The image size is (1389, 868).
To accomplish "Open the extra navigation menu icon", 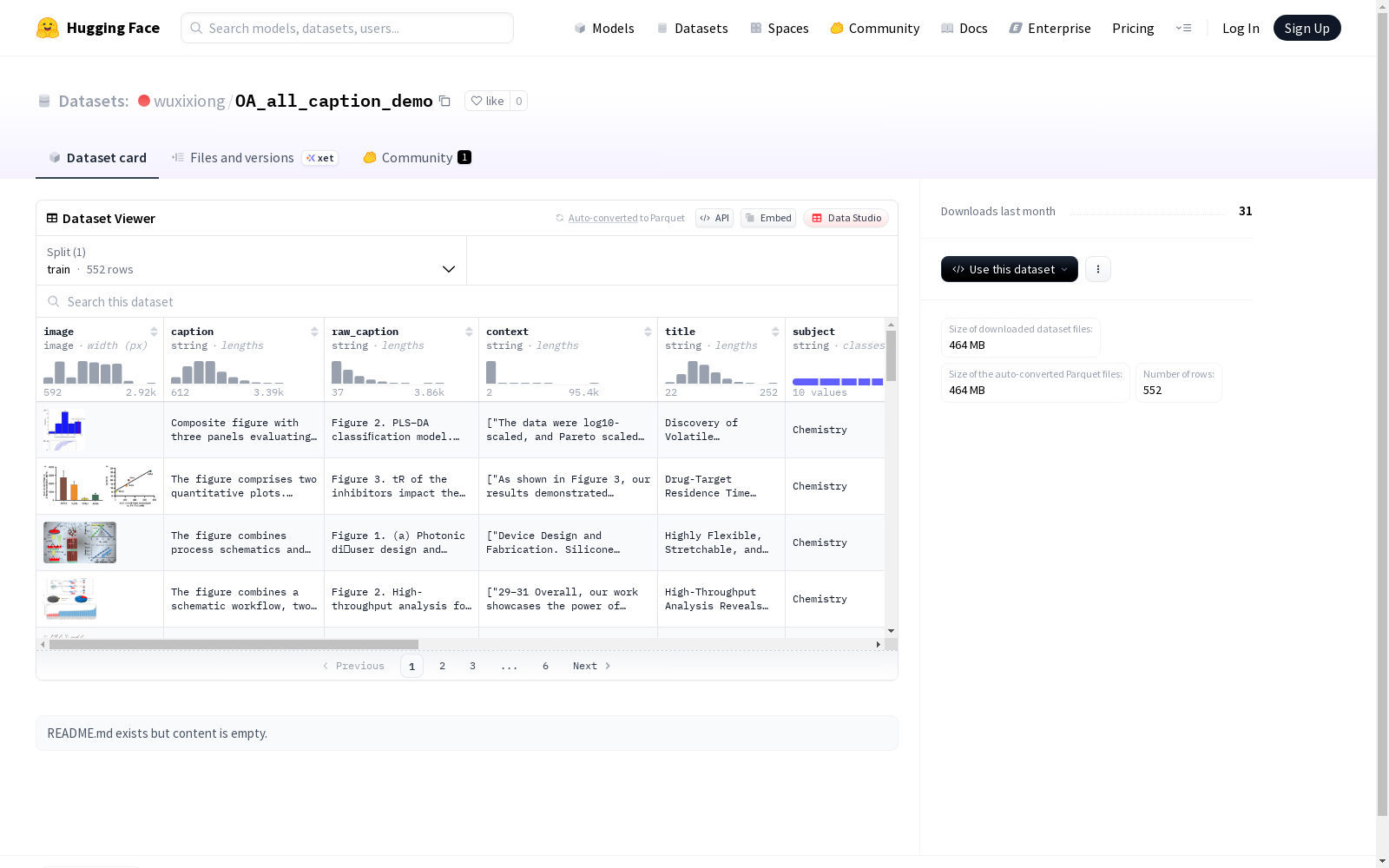I will click(1183, 28).
